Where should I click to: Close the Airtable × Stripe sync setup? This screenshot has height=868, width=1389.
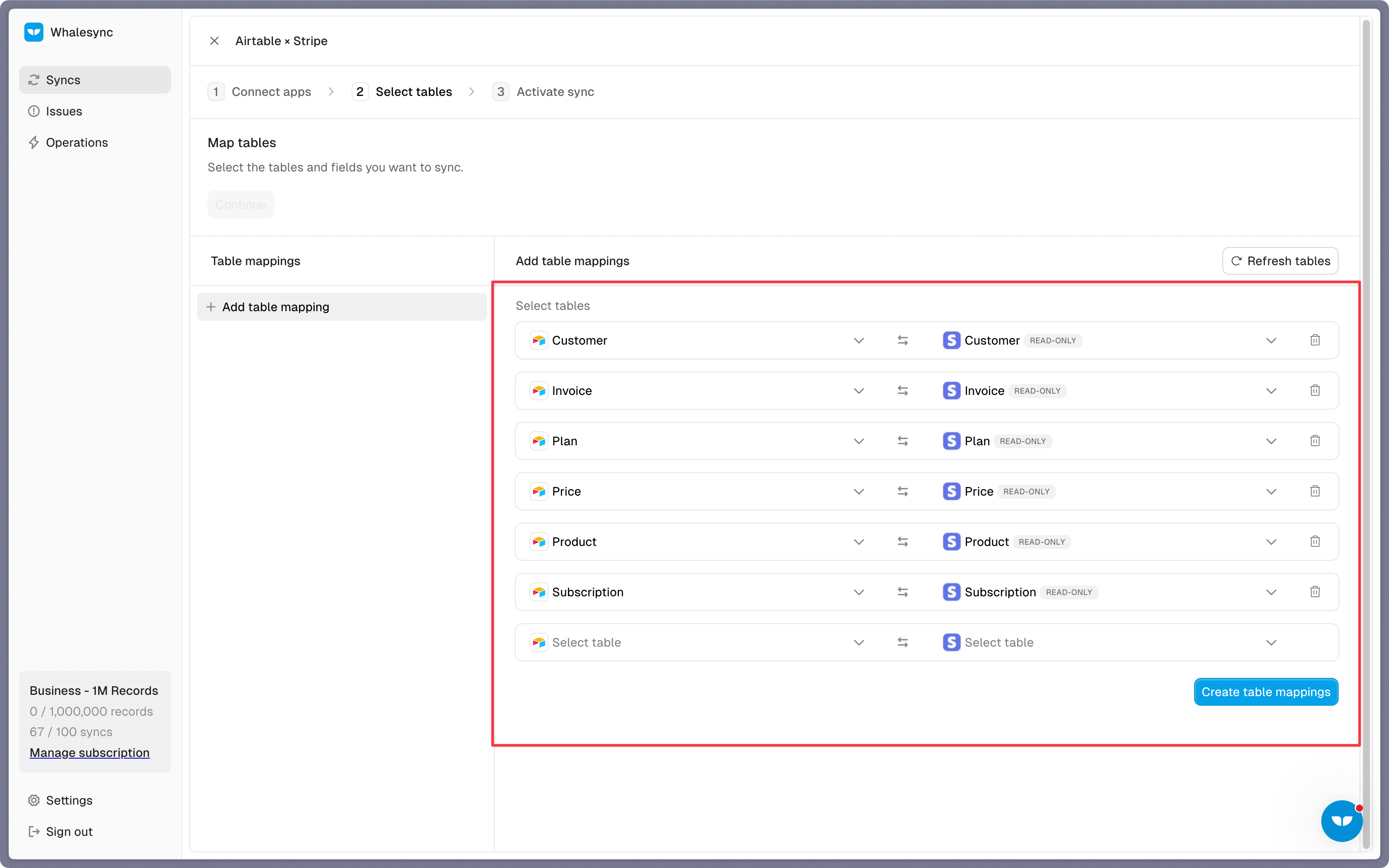click(214, 41)
